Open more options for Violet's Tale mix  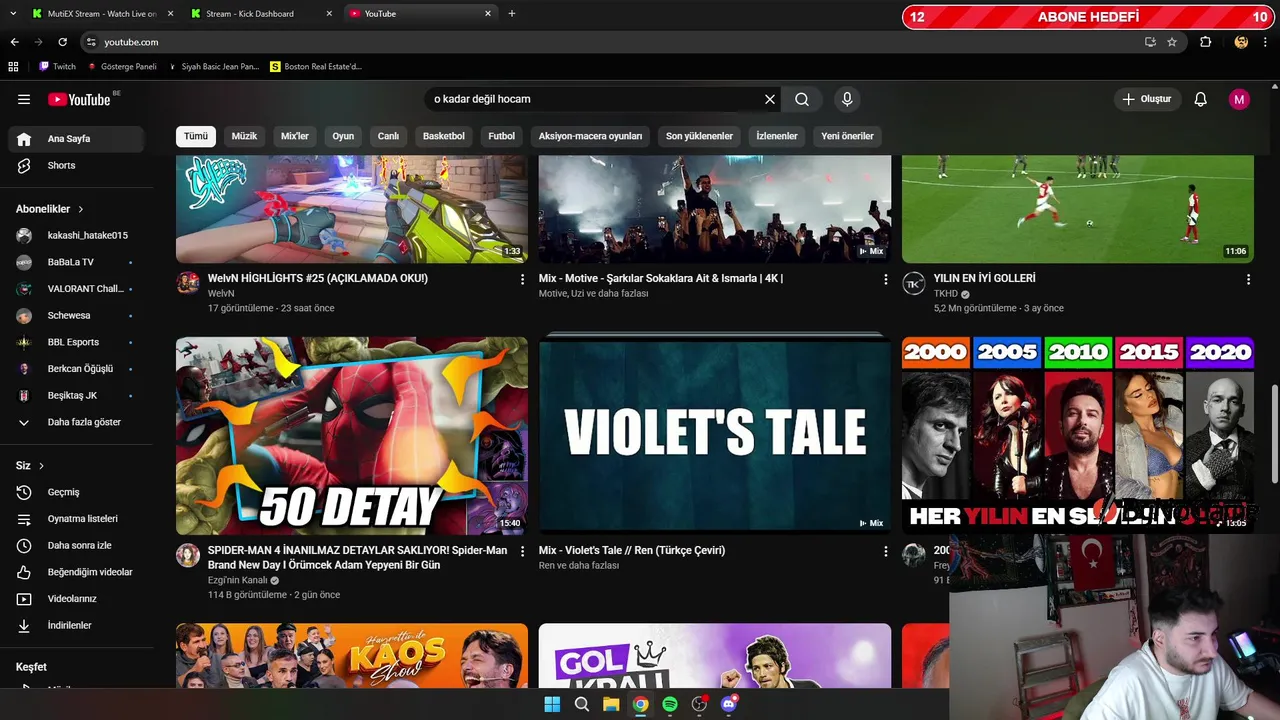coord(885,552)
